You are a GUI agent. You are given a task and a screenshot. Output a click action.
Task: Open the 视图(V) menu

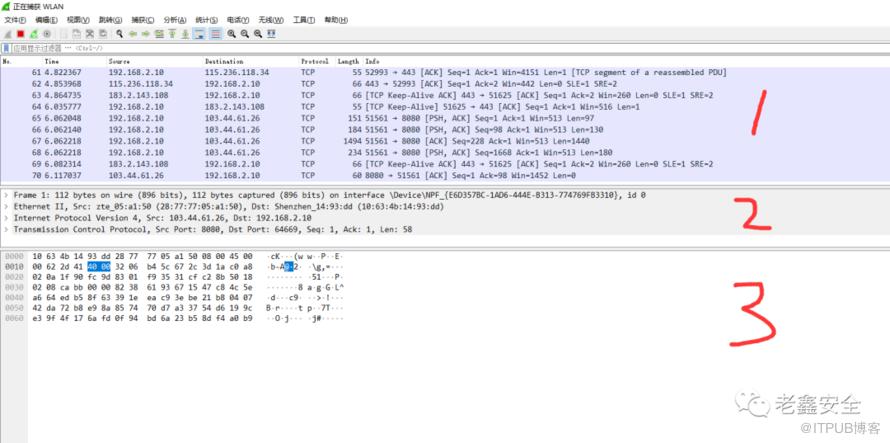point(78,20)
